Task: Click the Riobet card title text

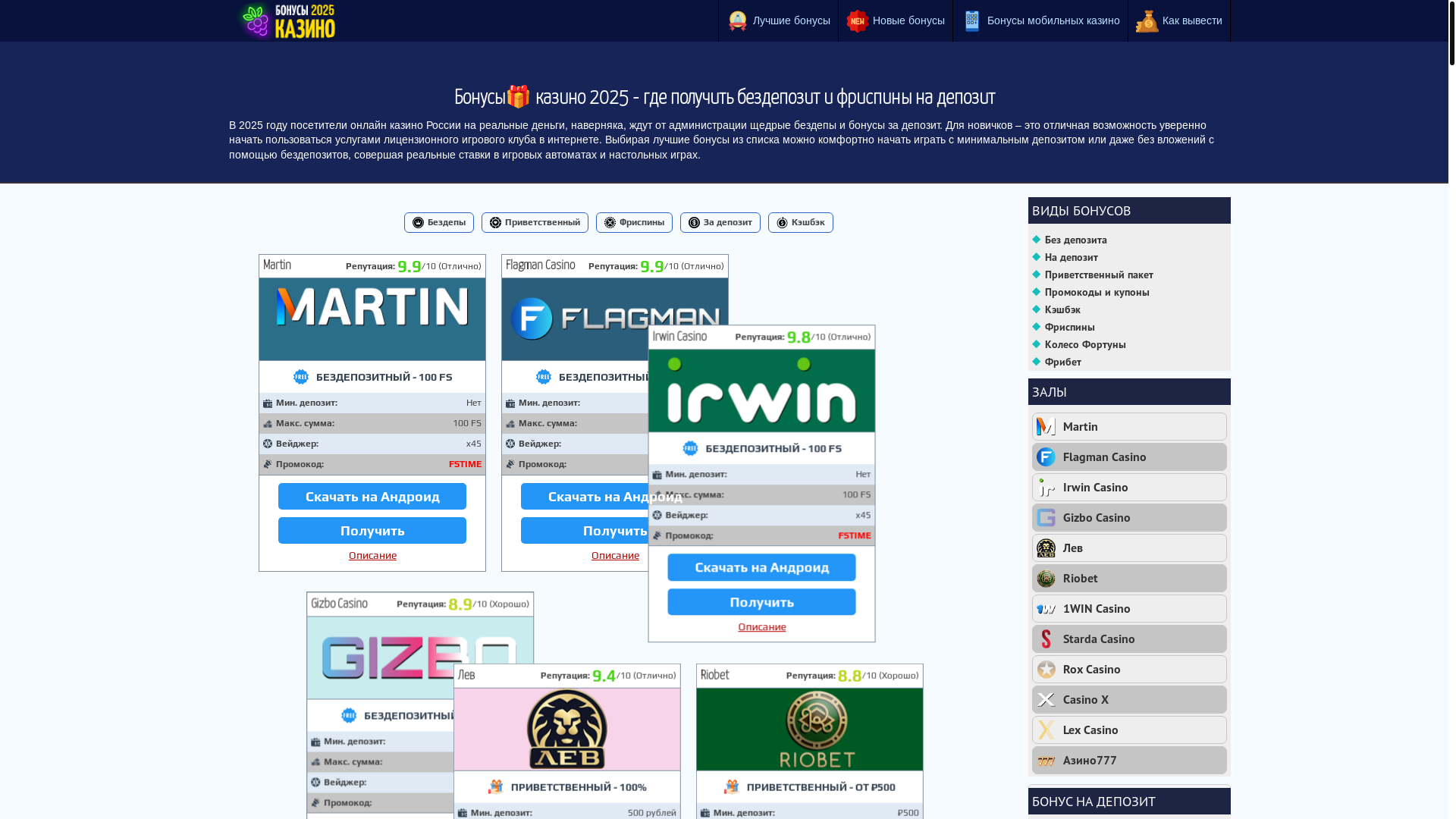Action: pyautogui.click(x=715, y=675)
